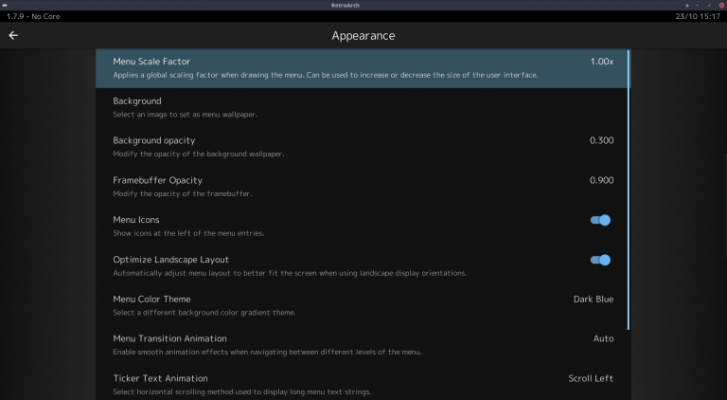This screenshot has width=727, height=400.
Task: Click the Menu Icons label text
Action: tap(136, 220)
